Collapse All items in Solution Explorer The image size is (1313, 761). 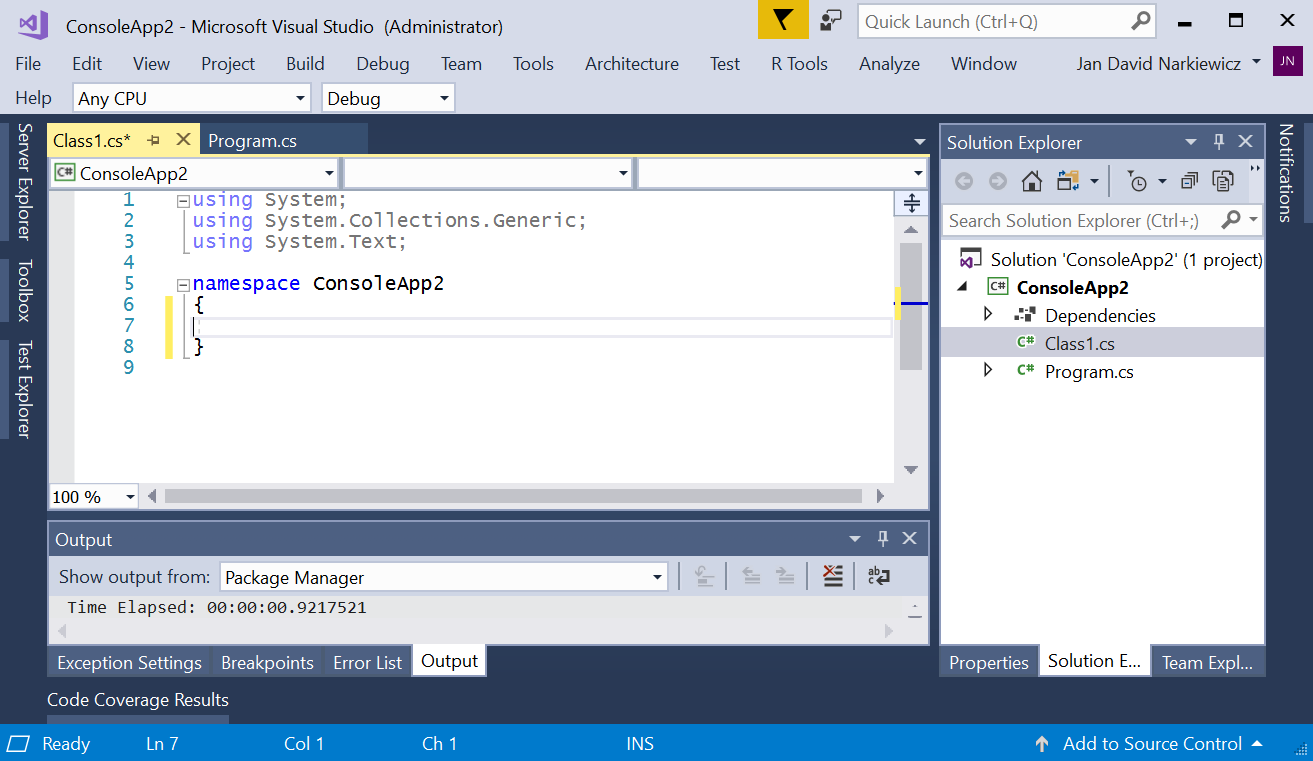(1188, 181)
